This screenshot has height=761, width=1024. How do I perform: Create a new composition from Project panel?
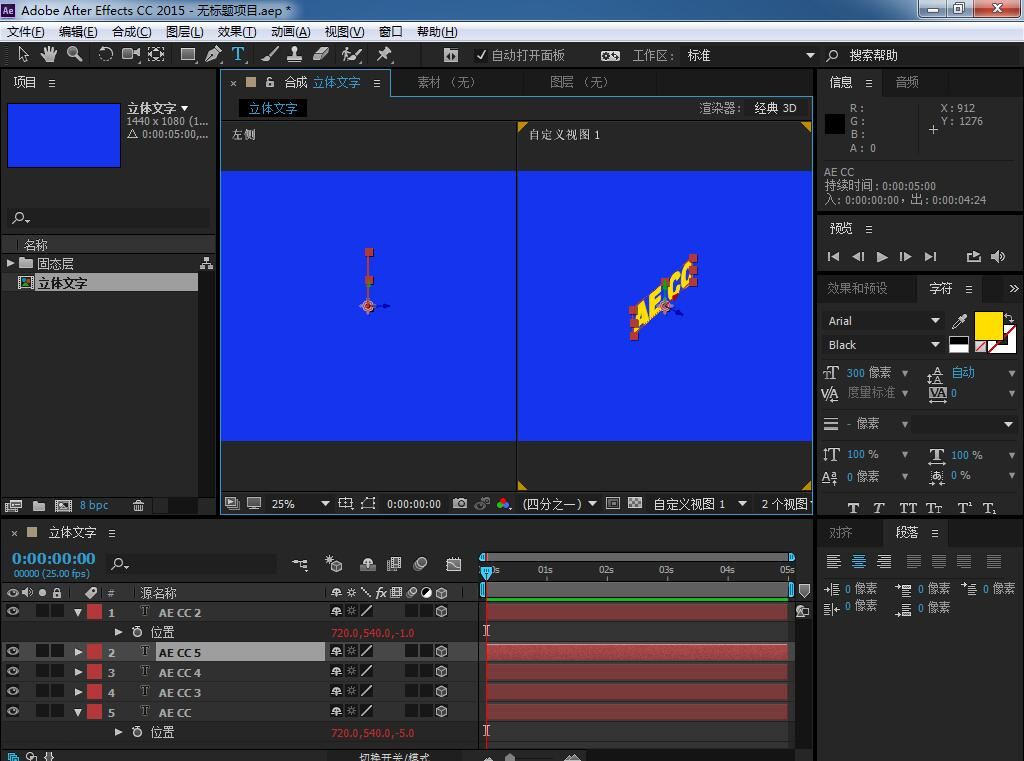pyautogui.click(x=63, y=506)
